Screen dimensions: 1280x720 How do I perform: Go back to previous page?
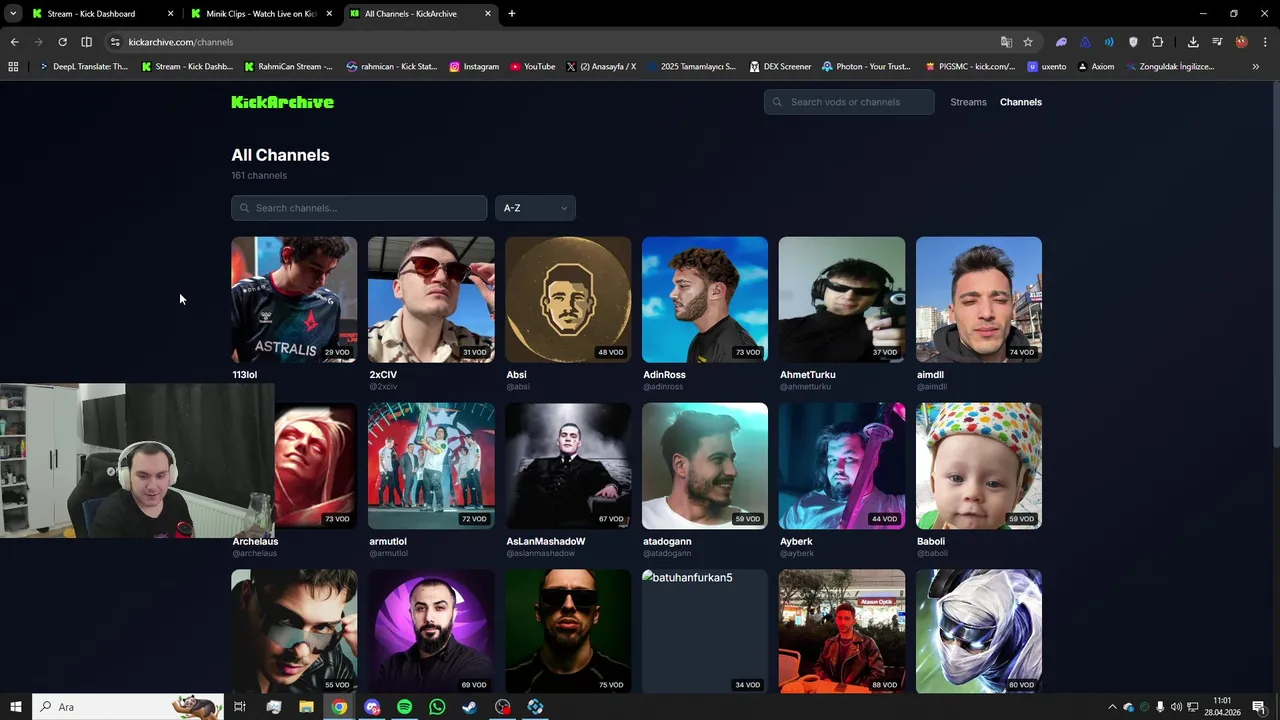click(x=14, y=42)
